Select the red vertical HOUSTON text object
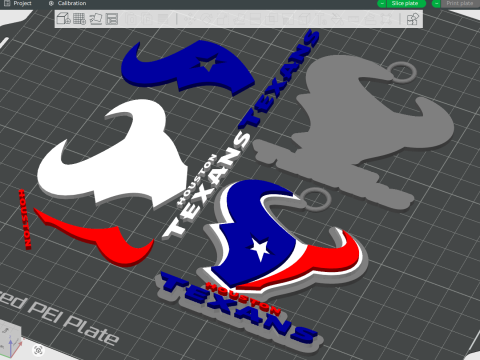Screen dimensions: 480x360 click(25, 219)
